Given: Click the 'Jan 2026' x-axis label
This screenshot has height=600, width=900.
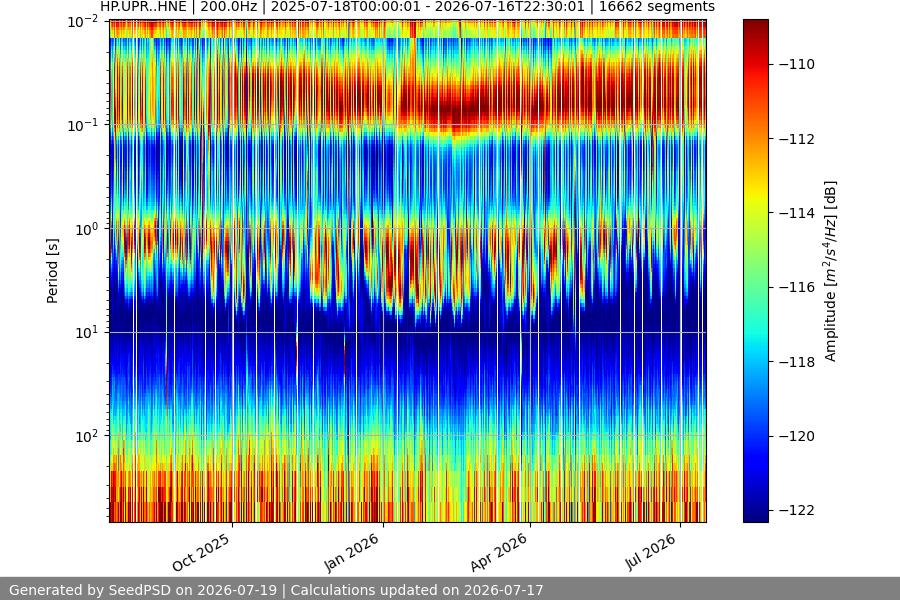Looking at the screenshot, I should point(352,552).
